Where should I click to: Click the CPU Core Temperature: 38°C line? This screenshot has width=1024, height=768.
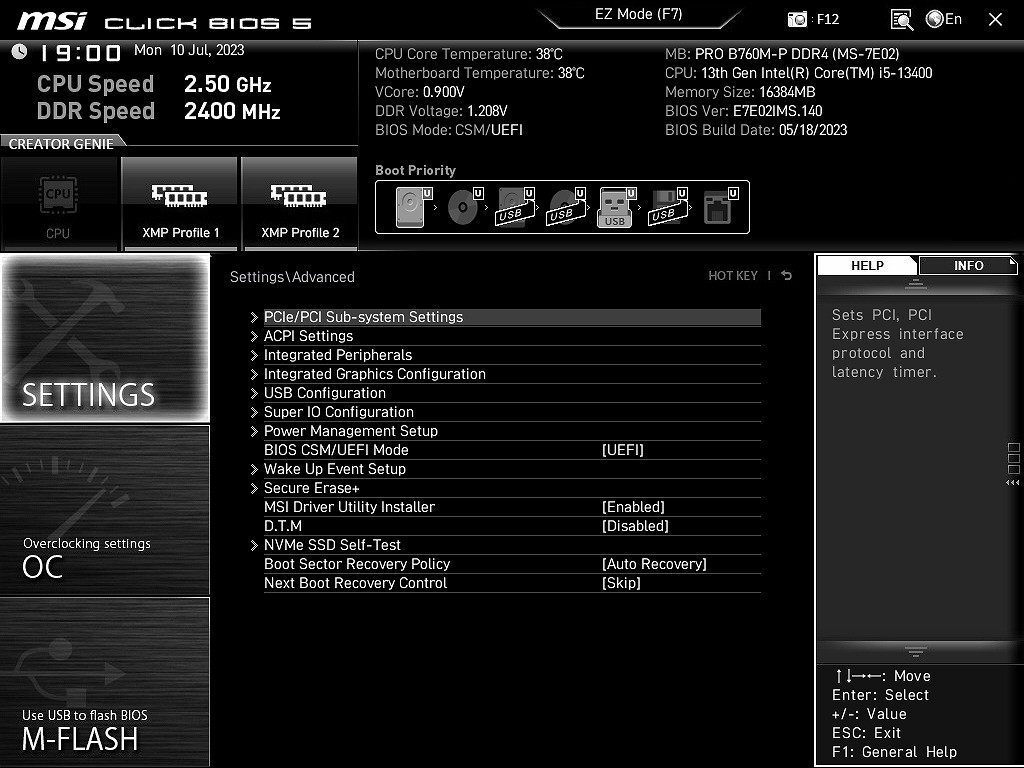pyautogui.click(x=469, y=54)
